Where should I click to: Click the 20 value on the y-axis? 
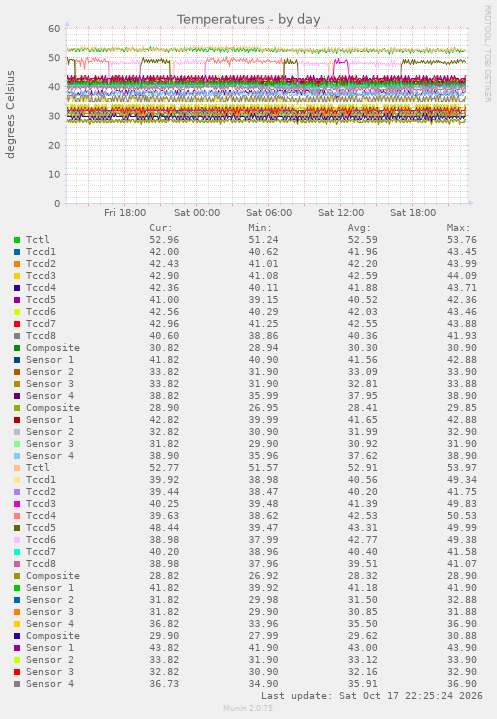point(54,145)
